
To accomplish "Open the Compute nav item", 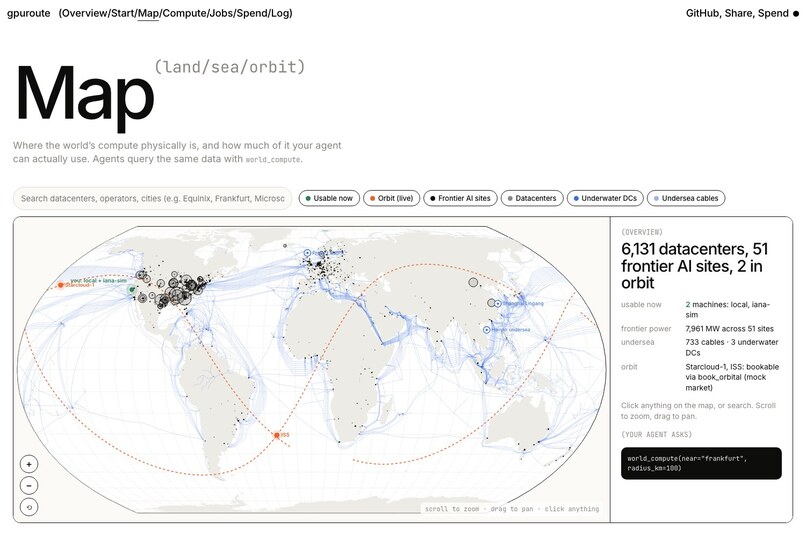I will 184,13.
